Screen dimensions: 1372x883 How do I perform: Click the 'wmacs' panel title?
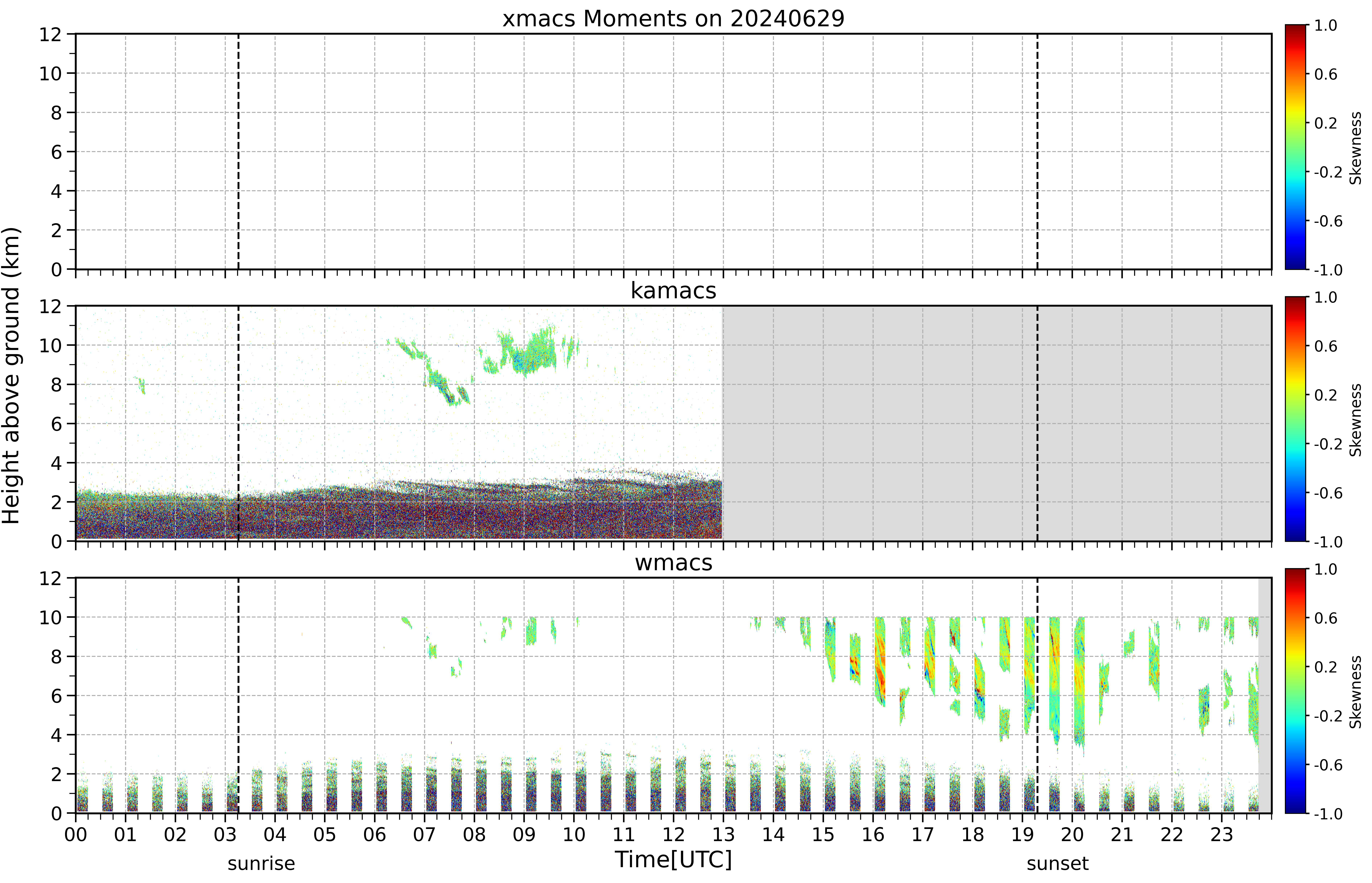click(x=673, y=562)
